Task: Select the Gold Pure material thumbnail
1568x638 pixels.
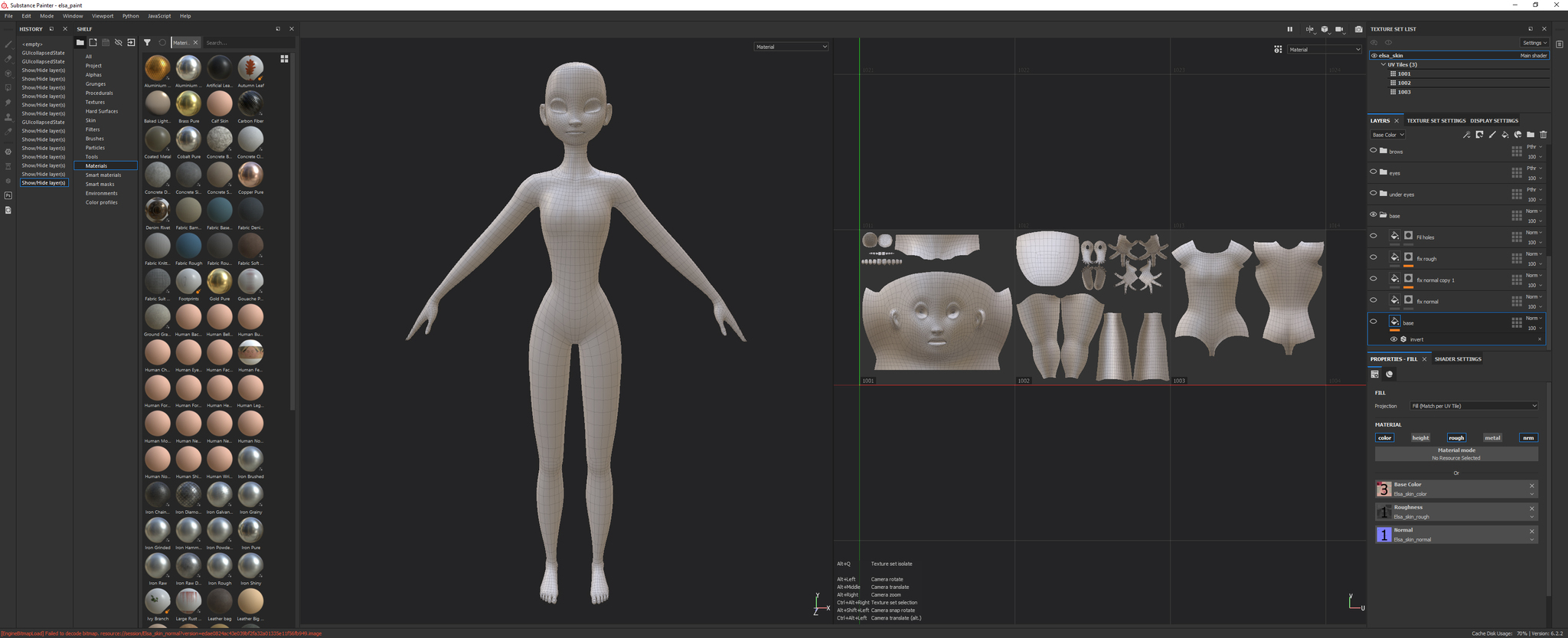Action: coord(220,281)
